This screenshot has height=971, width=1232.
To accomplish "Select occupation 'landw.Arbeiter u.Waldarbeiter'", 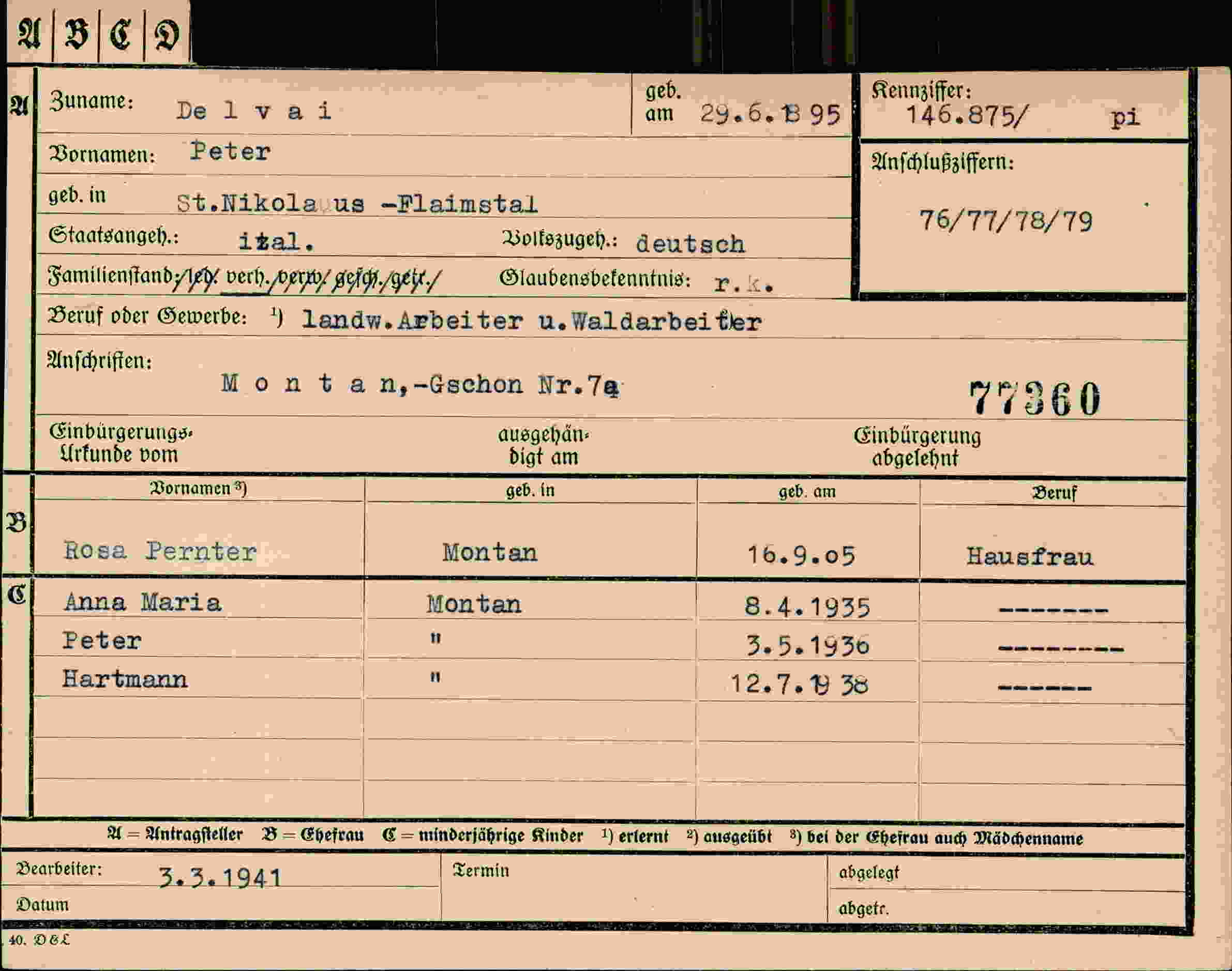I will (532, 321).
